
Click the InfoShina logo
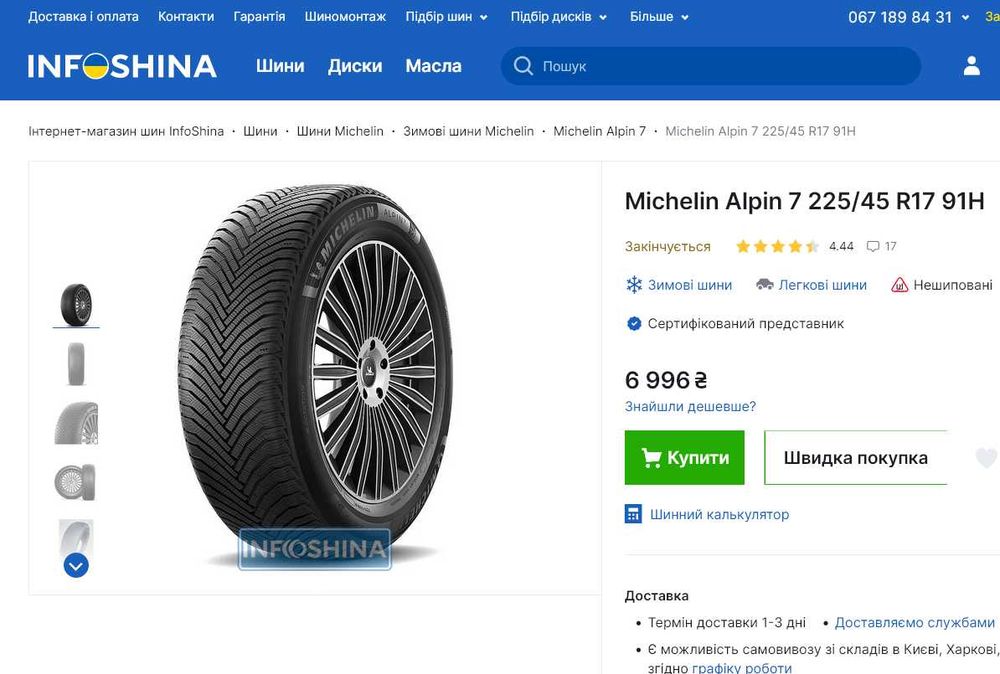(x=122, y=66)
